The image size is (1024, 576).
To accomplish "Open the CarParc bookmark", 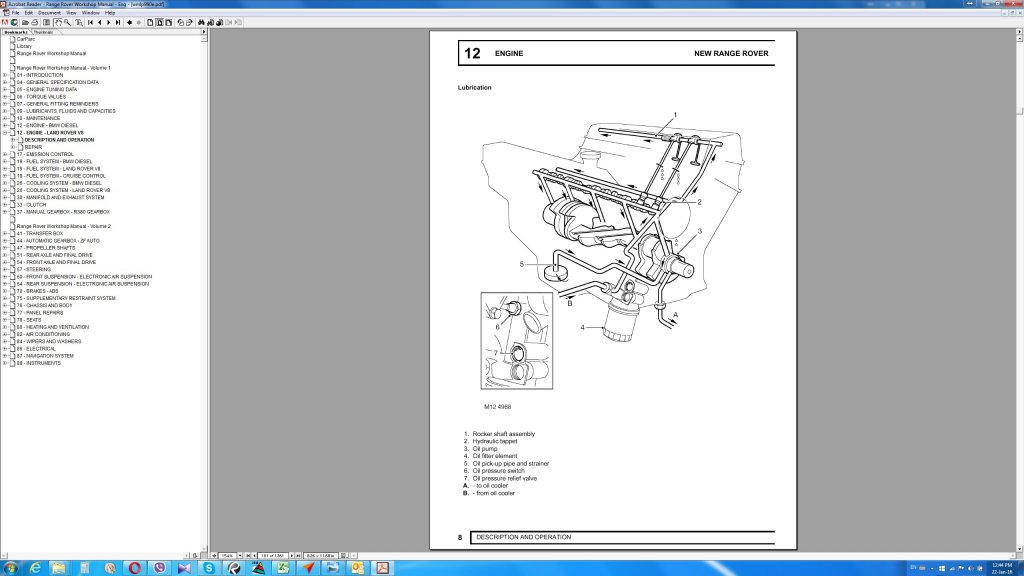I will click(x=25, y=39).
